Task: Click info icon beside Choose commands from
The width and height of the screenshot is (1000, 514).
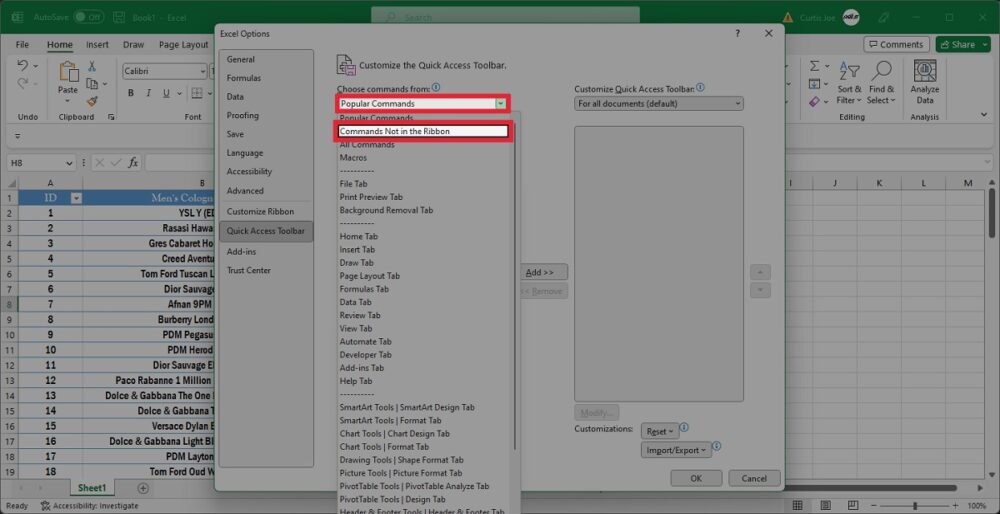Action: coord(436,88)
